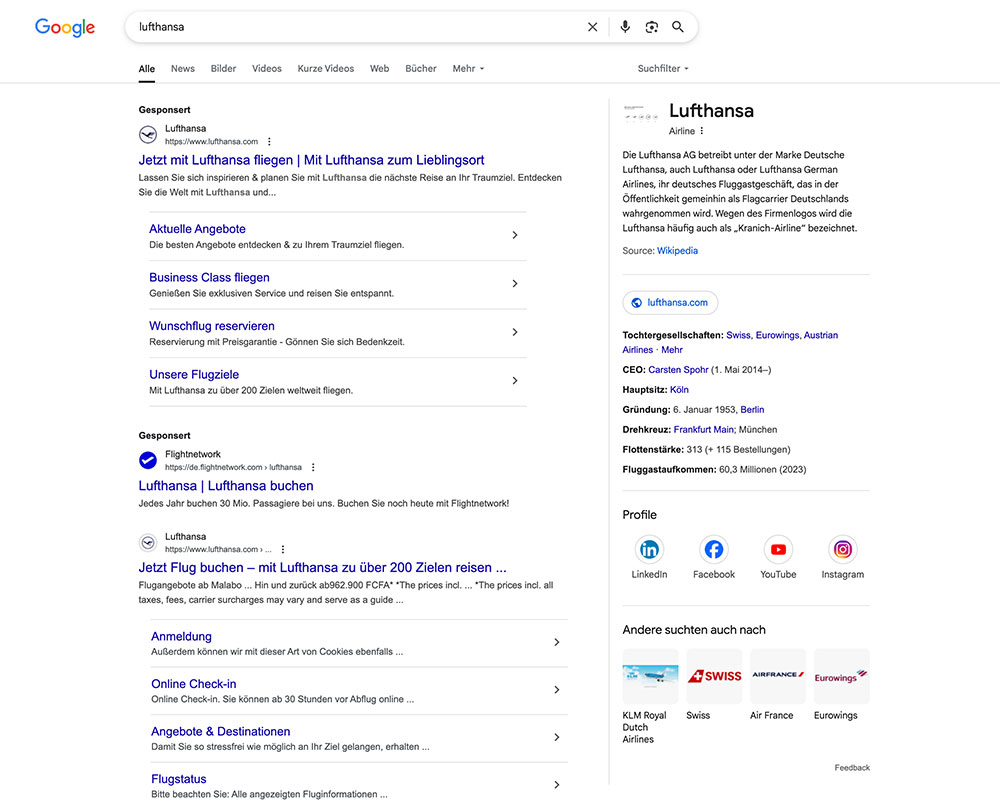Screen dimensions: 1000x811
Task: Click Lufthansa crane favicon in first ad
Action: click(148, 135)
